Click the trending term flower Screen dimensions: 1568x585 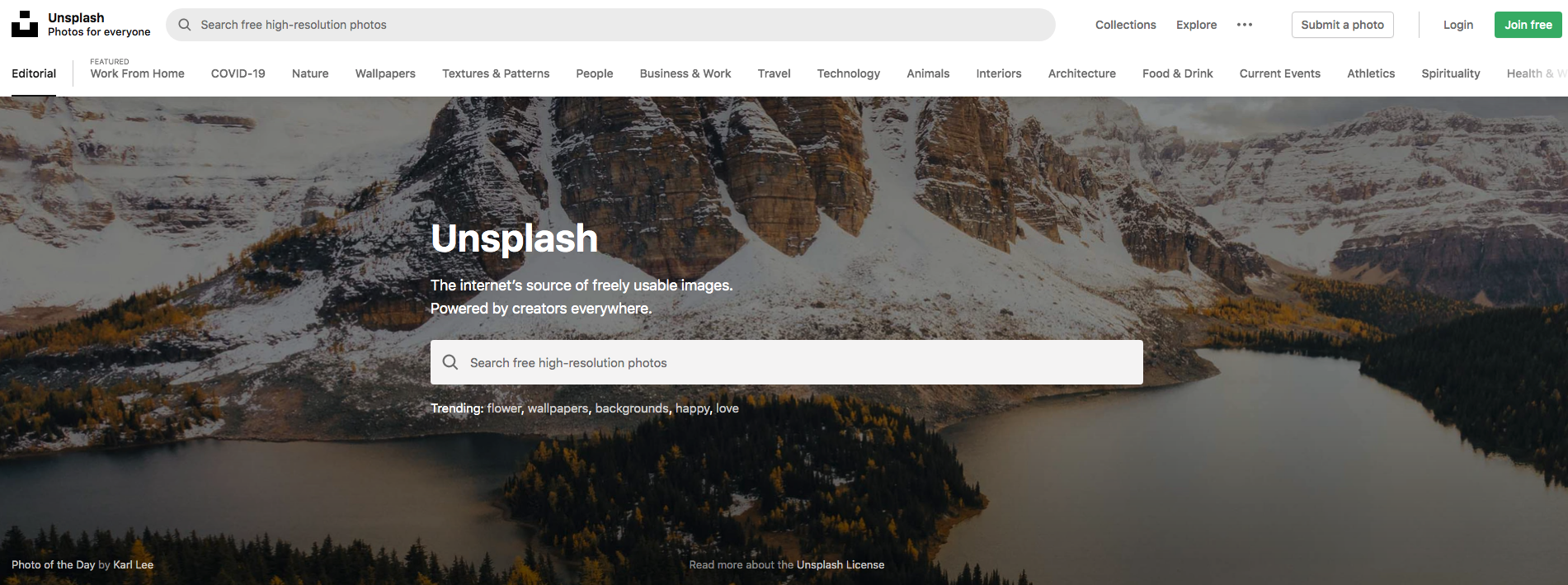[x=504, y=408]
